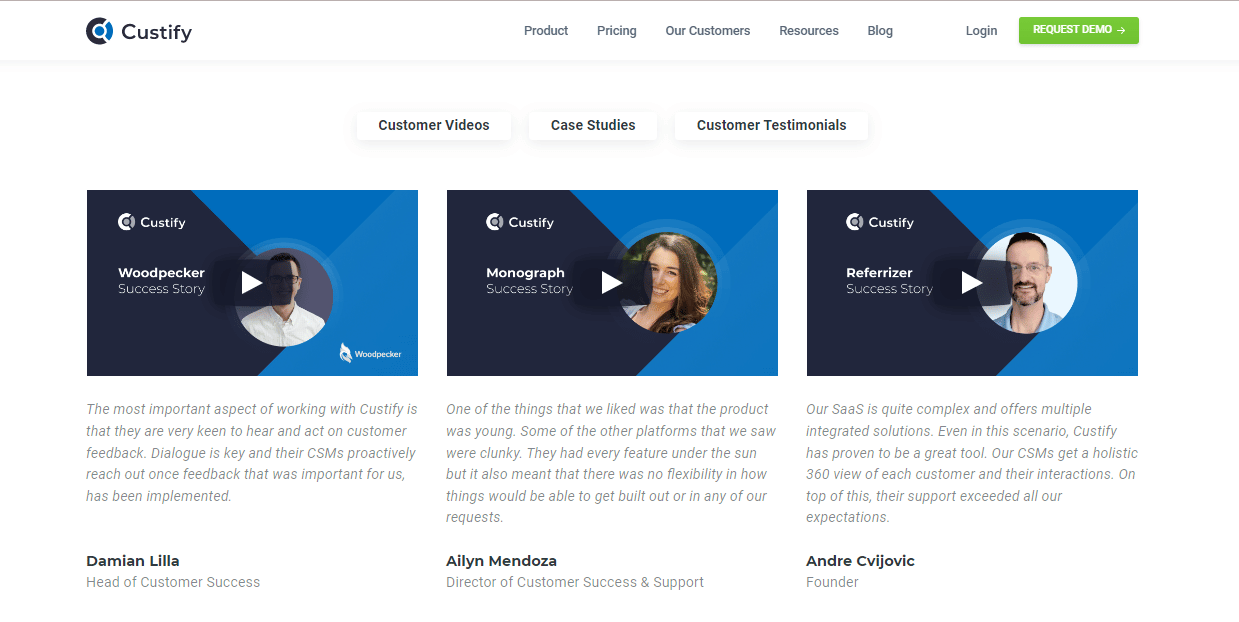Switch to the Customer Testimonials tab

click(x=772, y=125)
